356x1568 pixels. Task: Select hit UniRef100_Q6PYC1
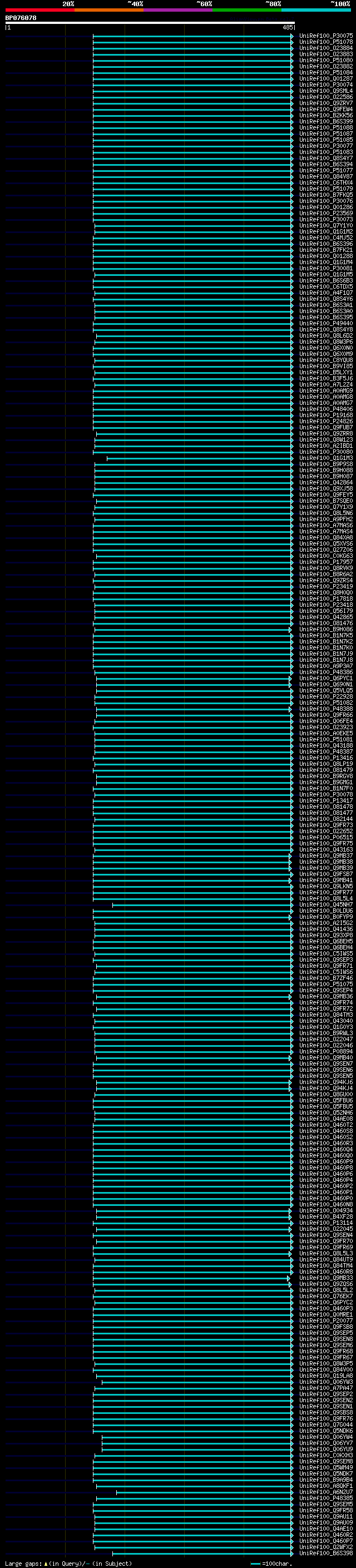click(x=326, y=678)
